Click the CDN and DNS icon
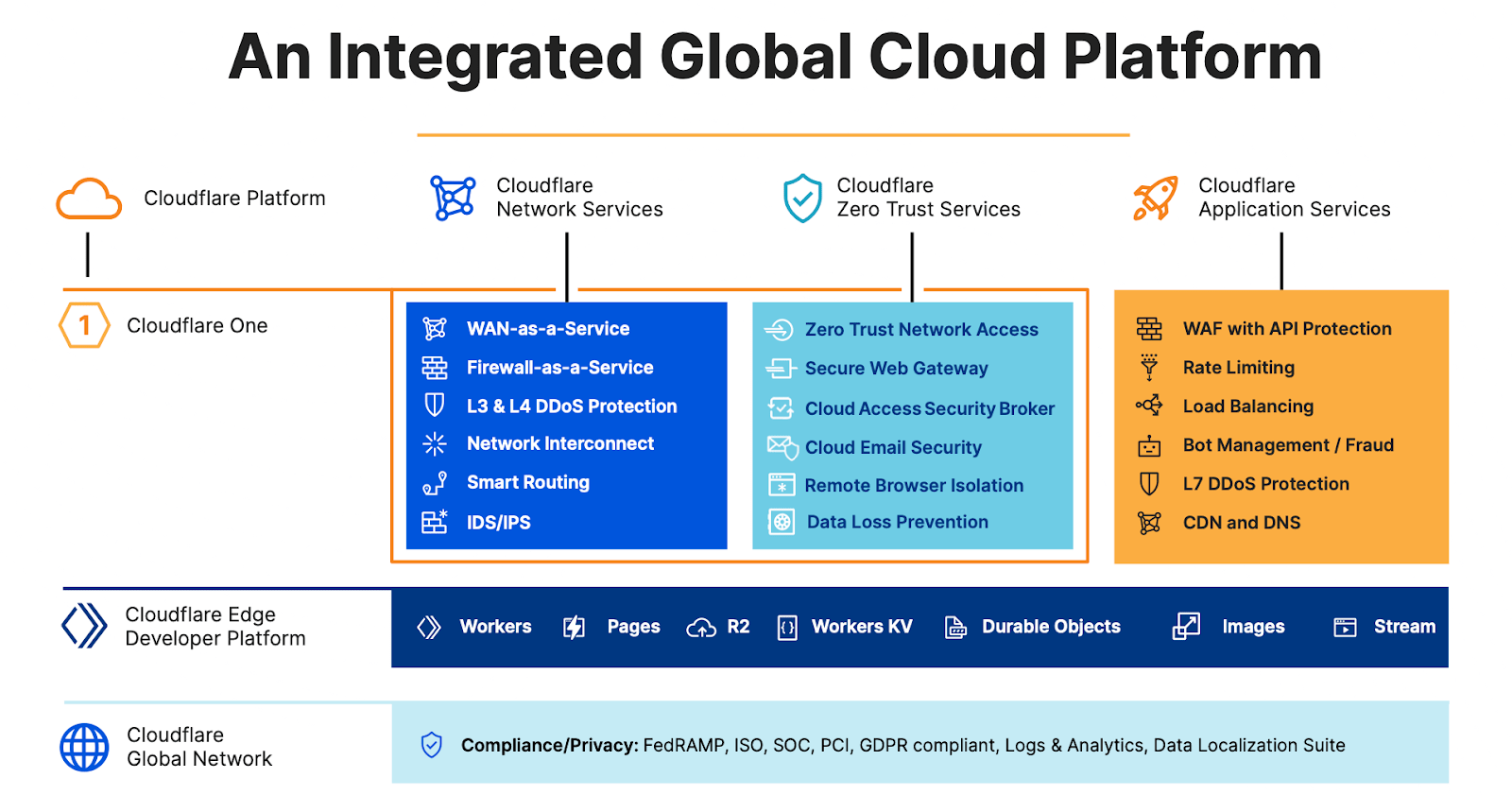Image resolution: width=1512 pixels, height=795 pixels. (1149, 523)
